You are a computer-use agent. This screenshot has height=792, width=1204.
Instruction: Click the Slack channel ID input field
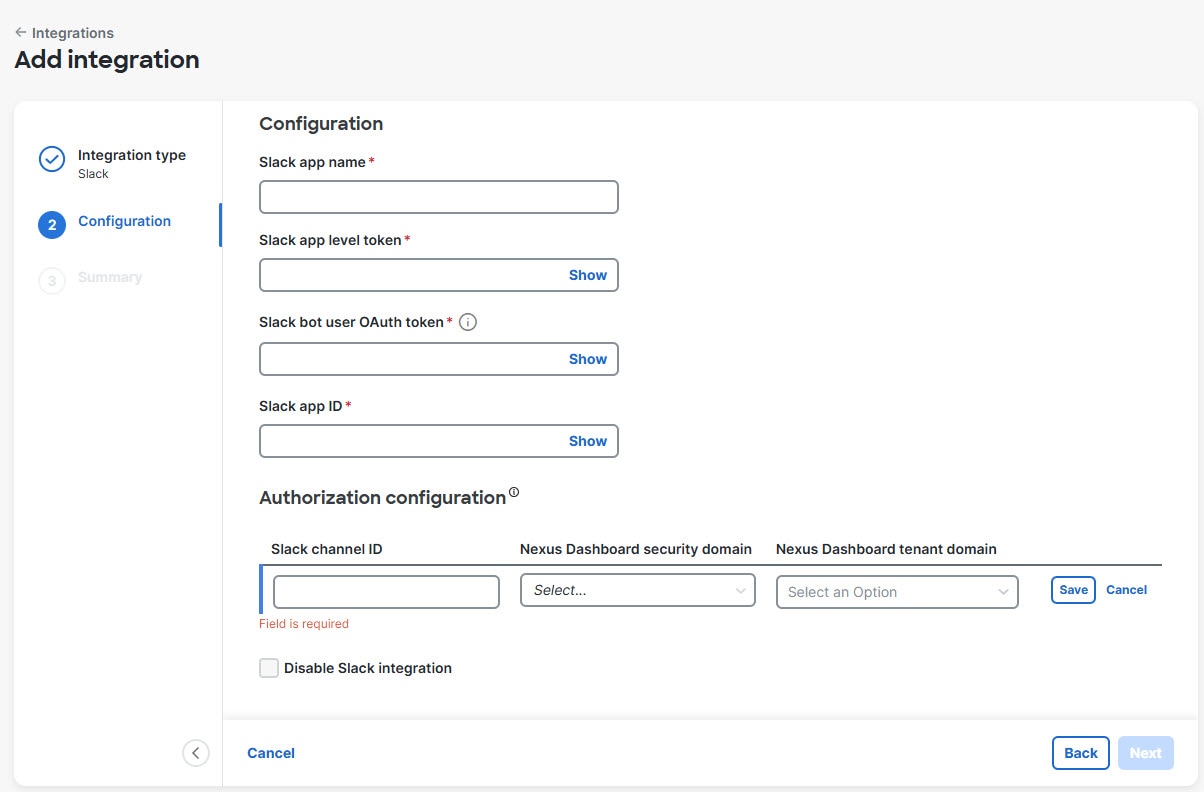click(385, 591)
